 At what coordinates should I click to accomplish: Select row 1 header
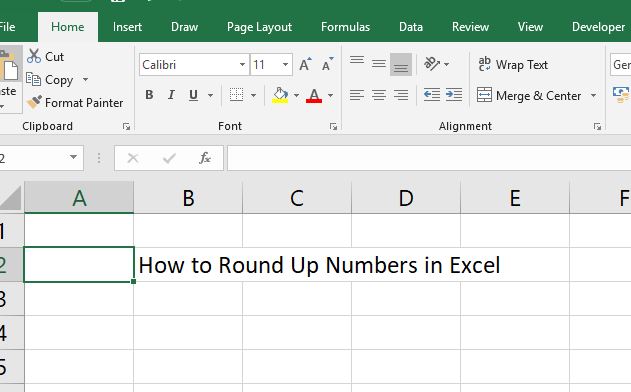(x=11, y=231)
